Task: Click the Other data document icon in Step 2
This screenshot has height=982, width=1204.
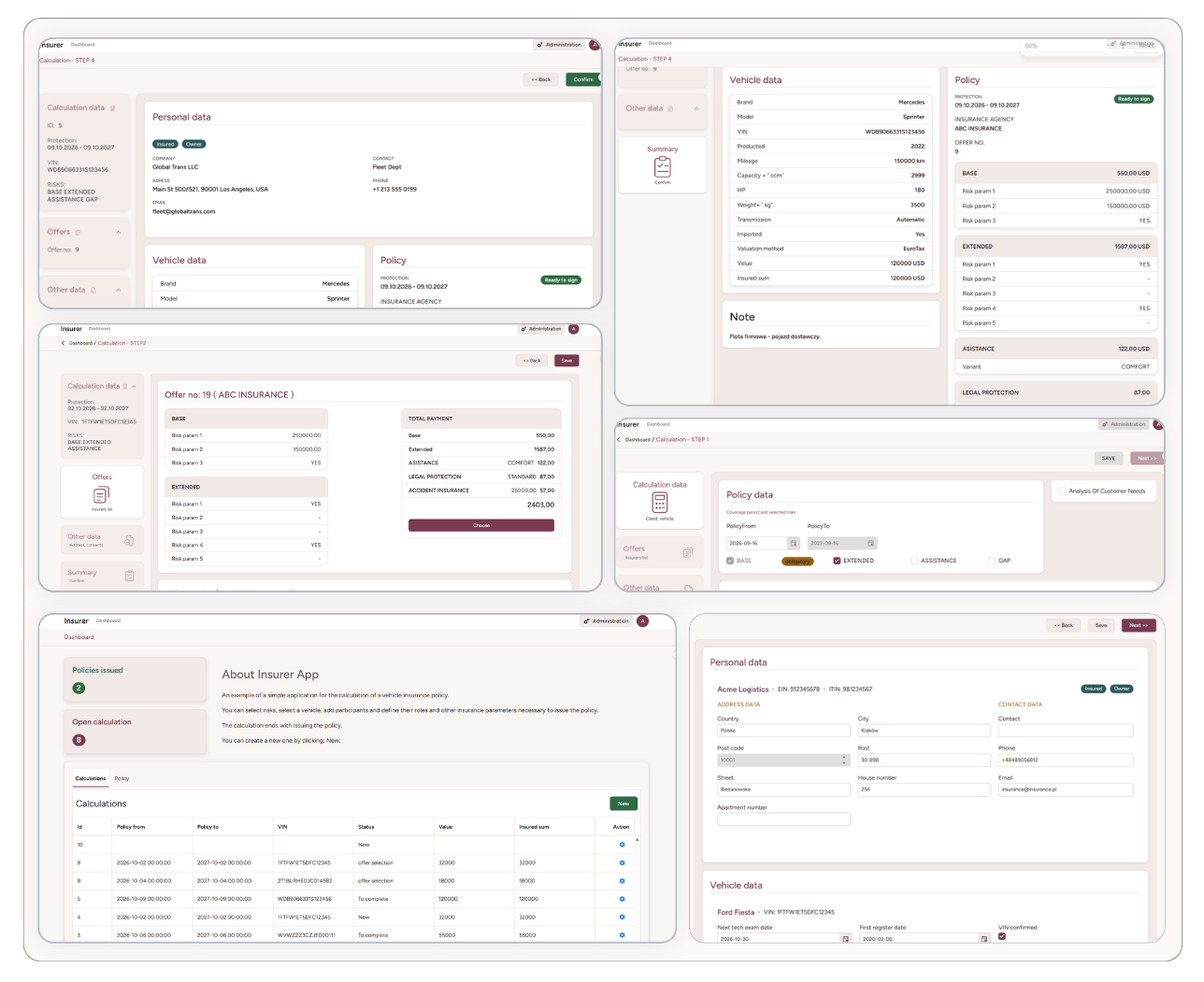Action: [129, 540]
